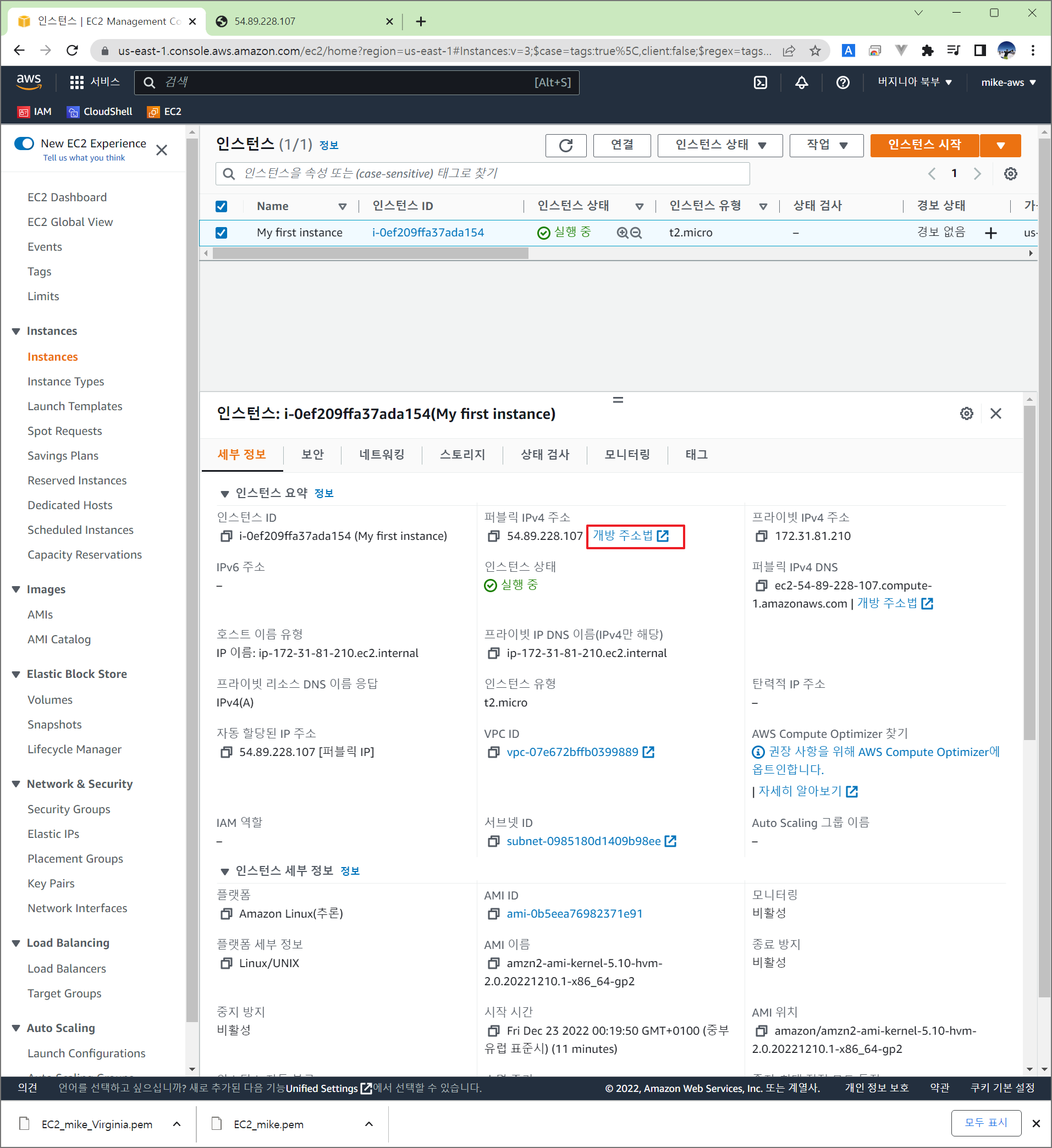The height and width of the screenshot is (1148, 1052).
Task: Open the AWS CloudShell terminal icon in header
Action: pyautogui.click(x=761, y=82)
